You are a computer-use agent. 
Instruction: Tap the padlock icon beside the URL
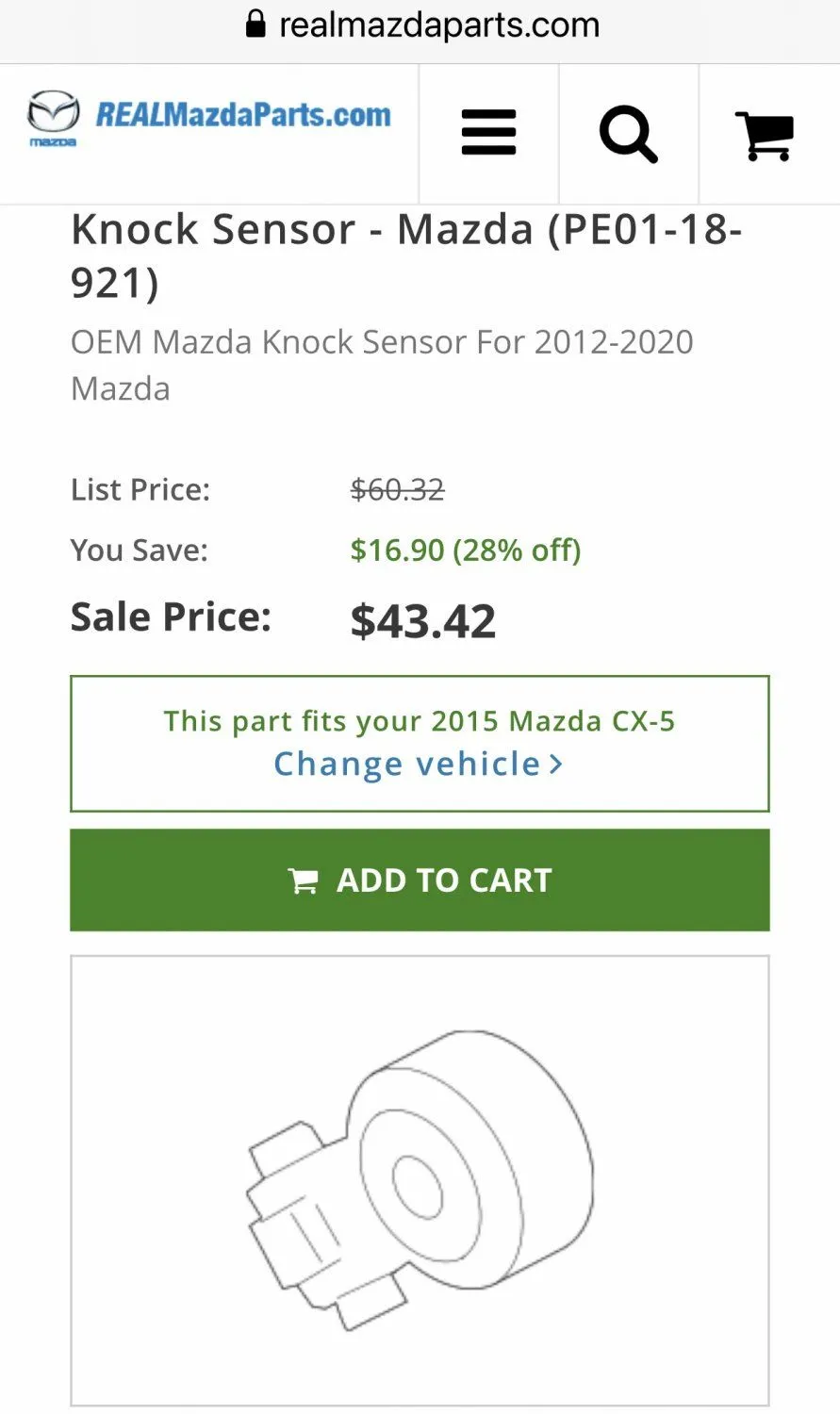click(x=255, y=24)
